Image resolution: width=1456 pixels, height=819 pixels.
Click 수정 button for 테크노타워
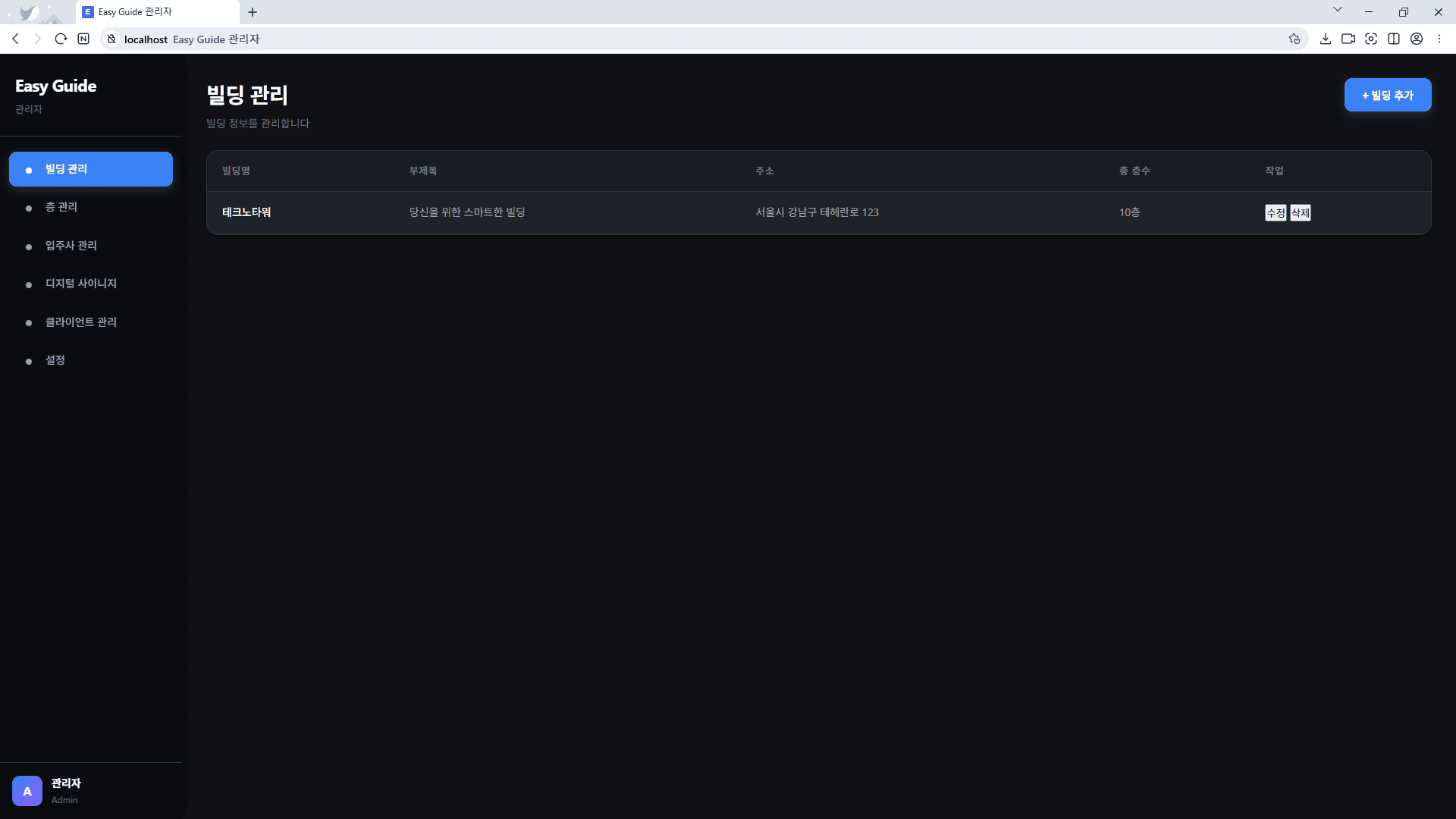point(1276,213)
